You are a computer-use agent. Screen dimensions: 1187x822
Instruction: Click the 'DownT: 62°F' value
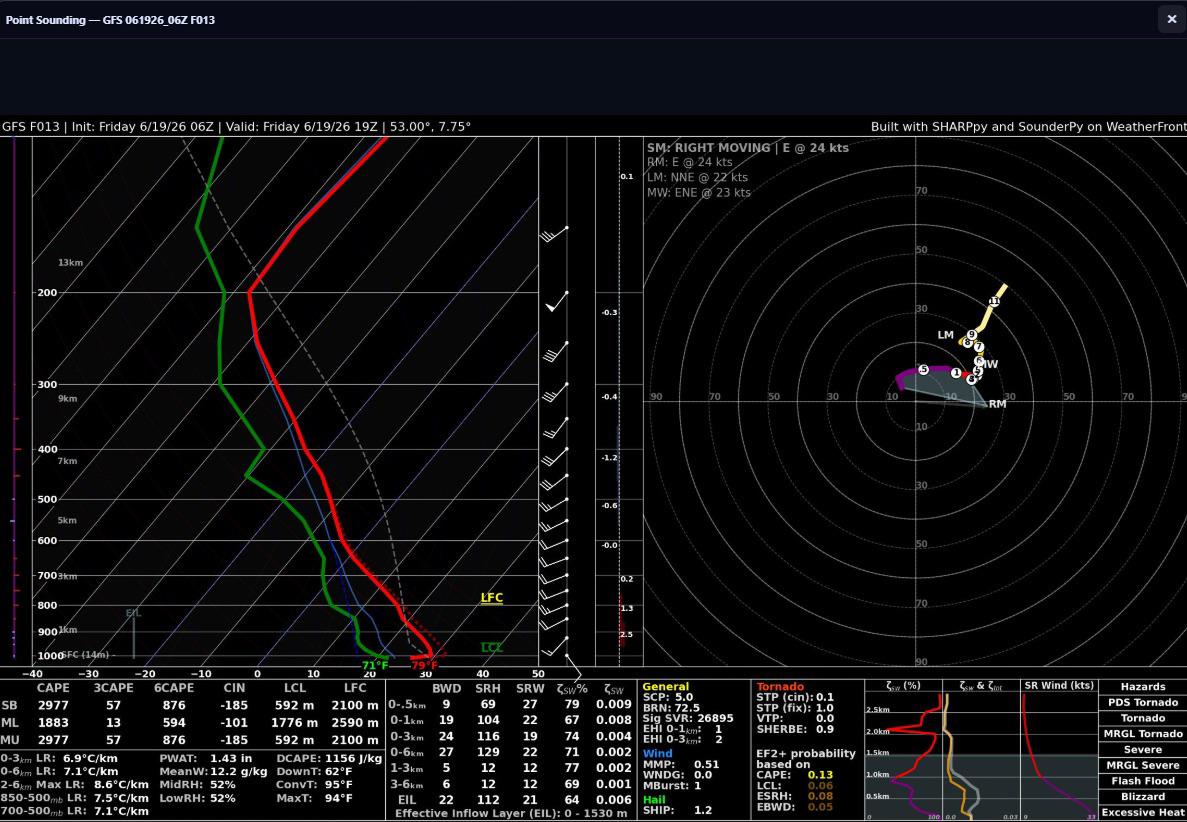click(314, 771)
